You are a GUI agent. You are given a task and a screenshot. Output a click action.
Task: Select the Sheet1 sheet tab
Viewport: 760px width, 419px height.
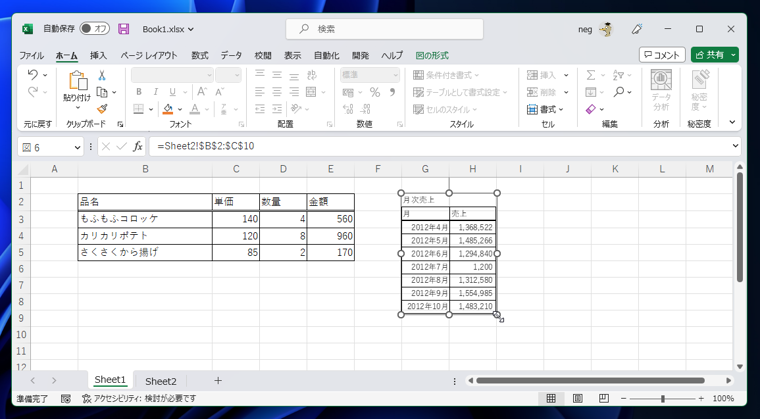[x=110, y=380]
